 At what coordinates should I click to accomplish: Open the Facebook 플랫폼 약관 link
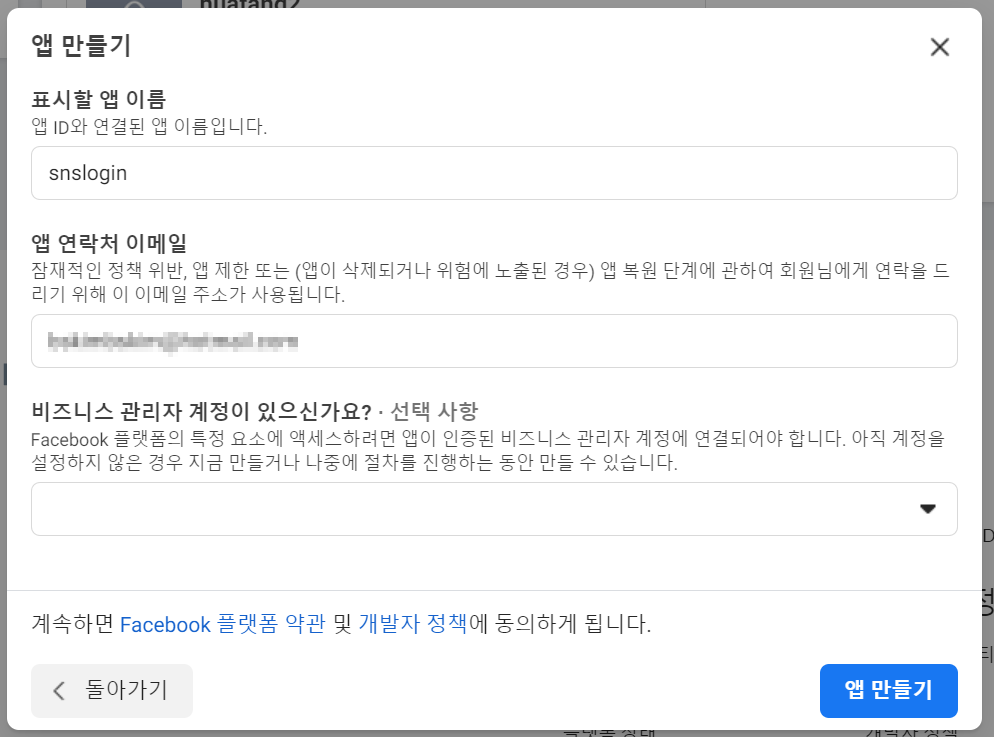(x=223, y=624)
